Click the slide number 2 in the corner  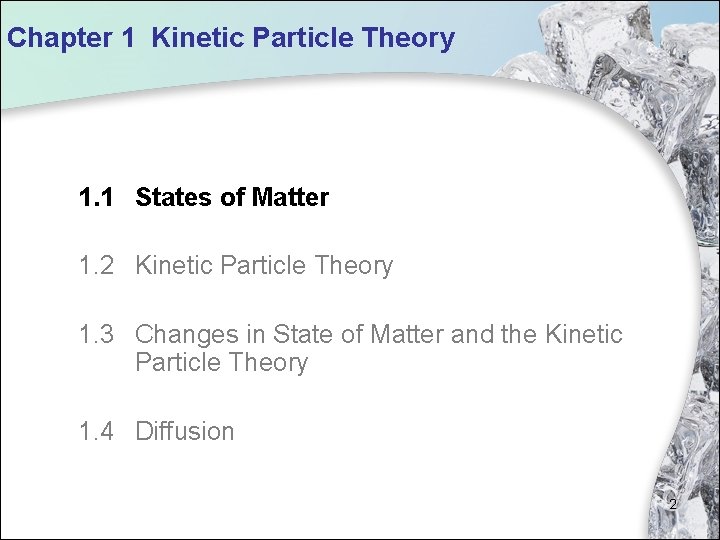[x=673, y=504]
